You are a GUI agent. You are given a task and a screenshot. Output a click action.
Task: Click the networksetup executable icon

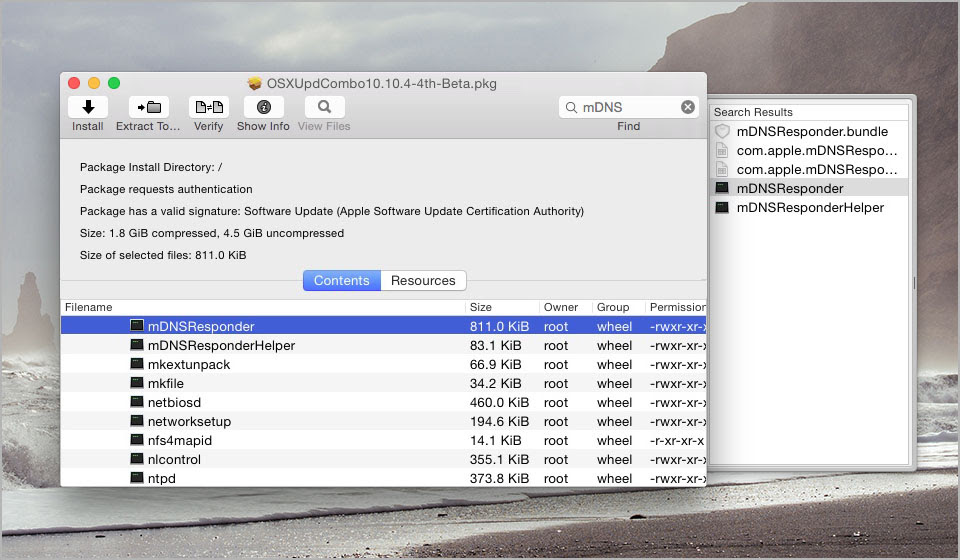click(137, 420)
